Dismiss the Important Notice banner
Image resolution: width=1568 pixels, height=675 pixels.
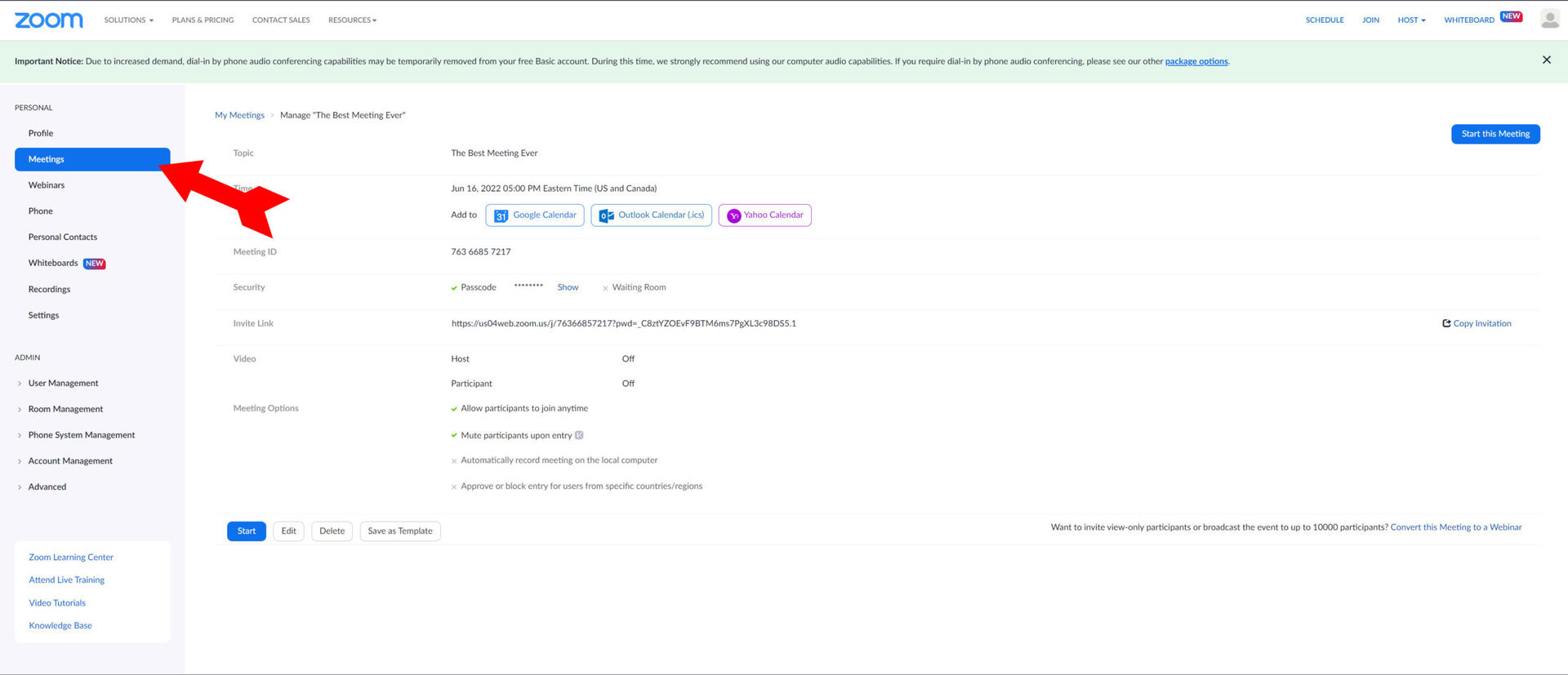[x=1546, y=60]
